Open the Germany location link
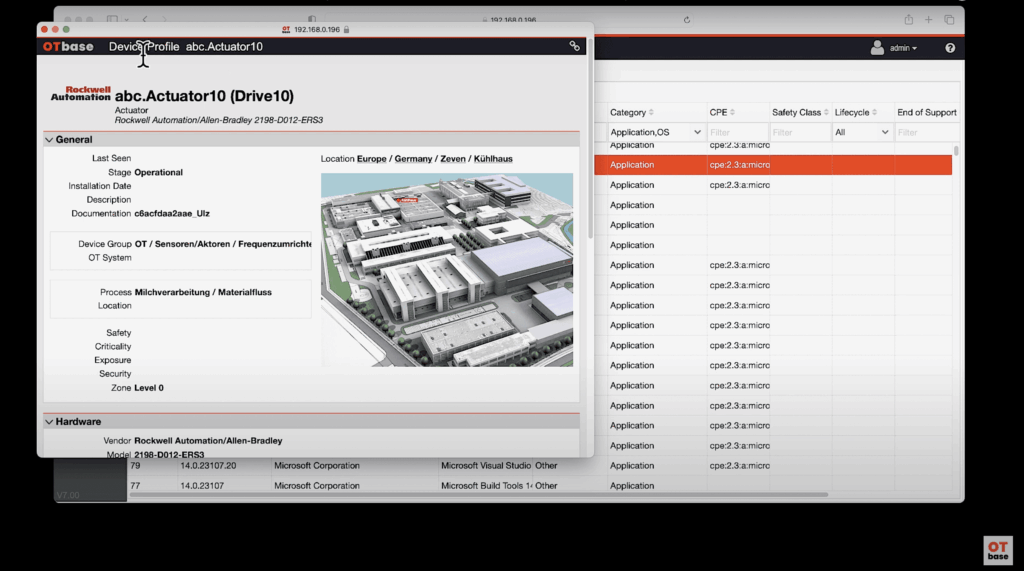This screenshot has width=1024, height=571. click(x=413, y=159)
